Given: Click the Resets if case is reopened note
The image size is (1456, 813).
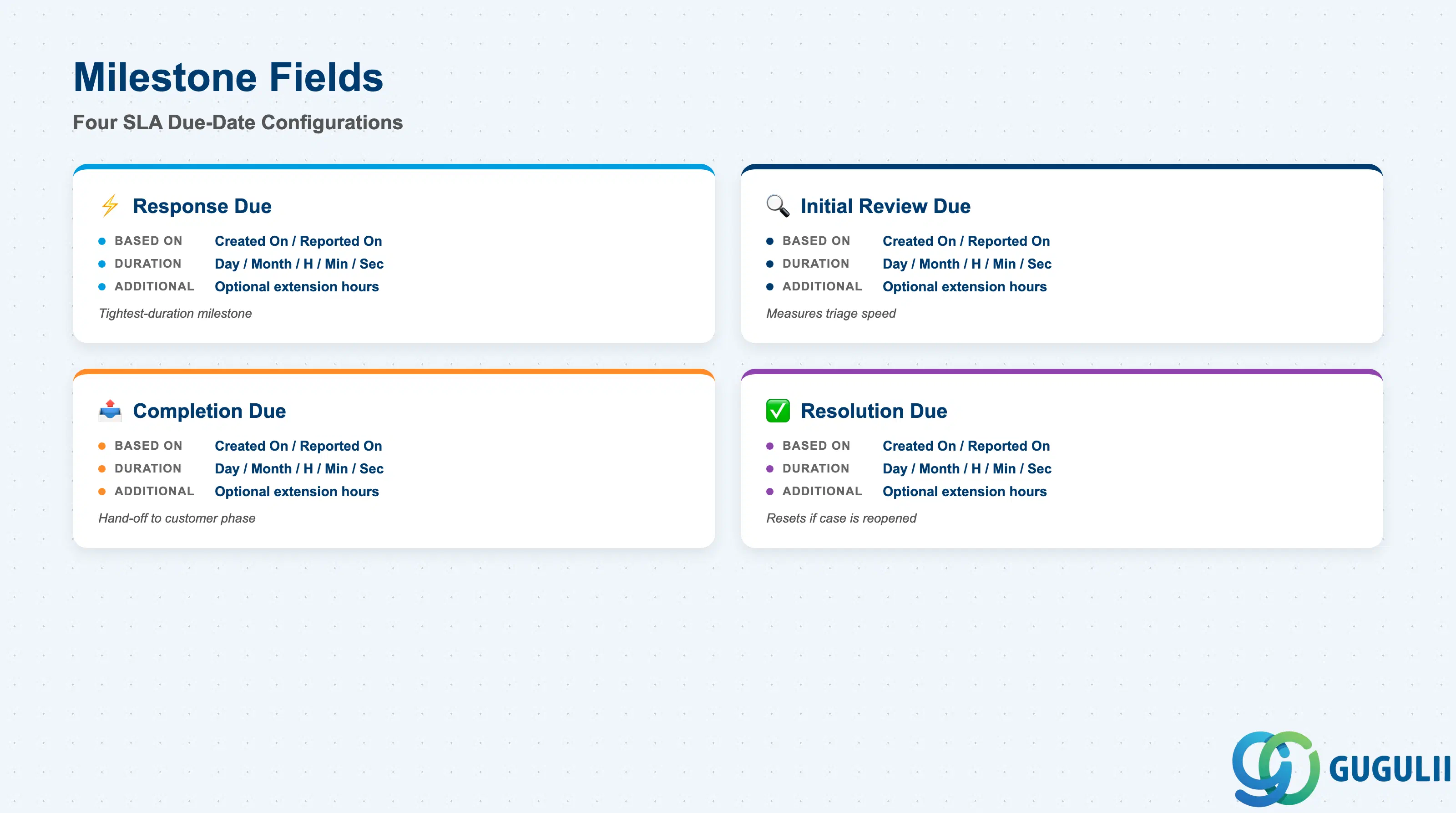Looking at the screenshot, I should [x=841, y=518].
